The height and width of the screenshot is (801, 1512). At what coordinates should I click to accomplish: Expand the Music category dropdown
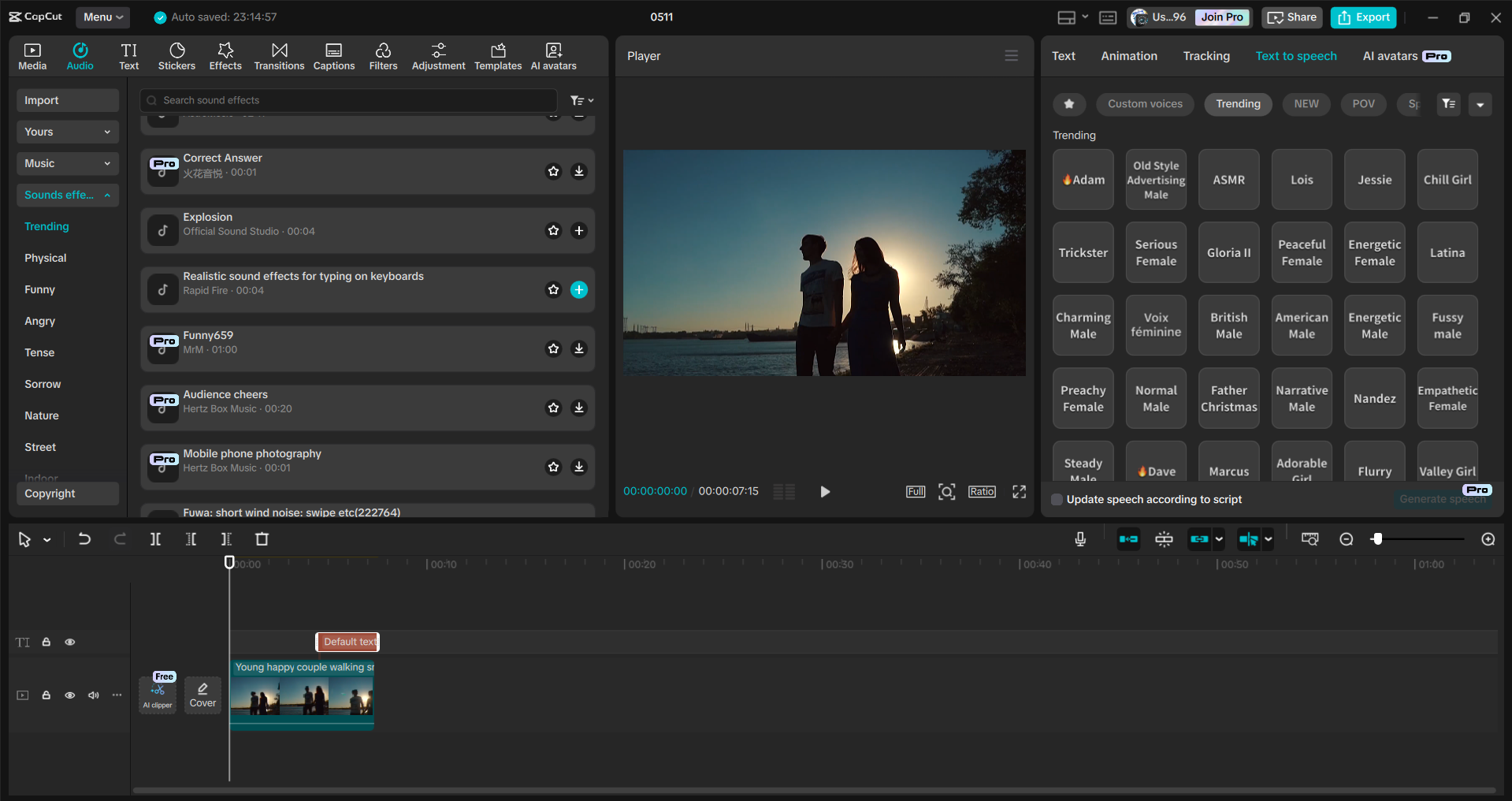[x=67, y=163]
